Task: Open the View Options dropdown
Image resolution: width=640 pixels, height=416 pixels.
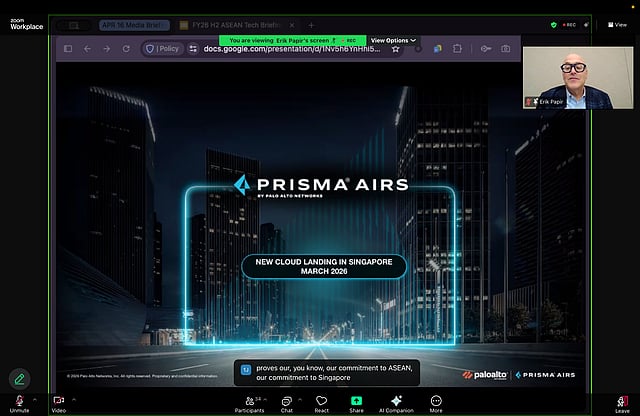Action: point(394,40)
